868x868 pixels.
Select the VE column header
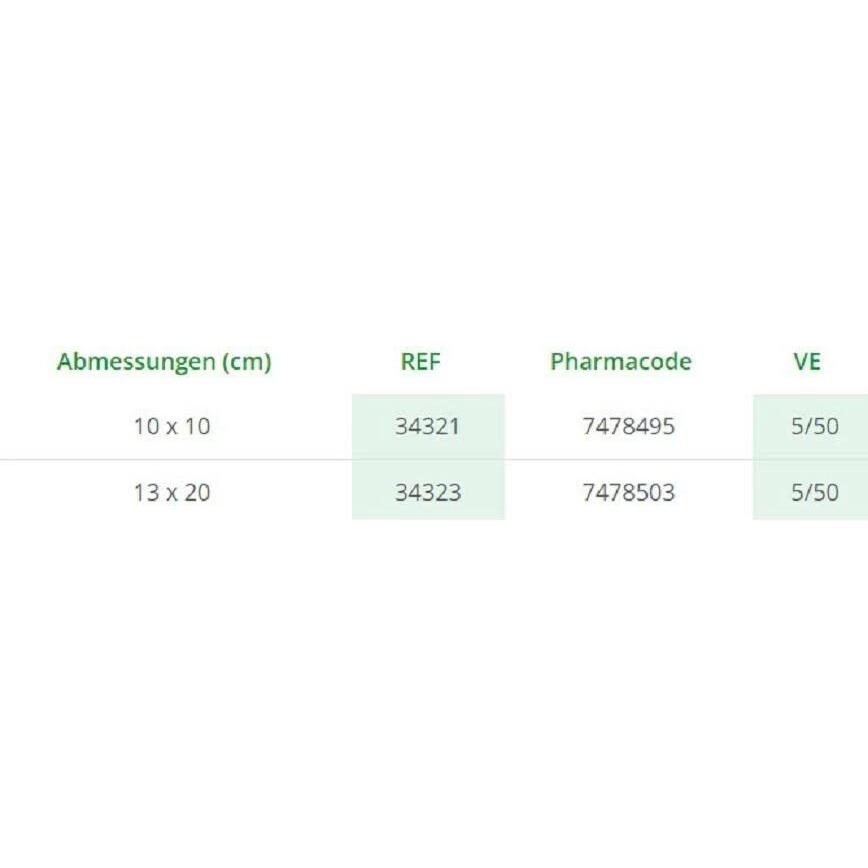coord(806,362)
